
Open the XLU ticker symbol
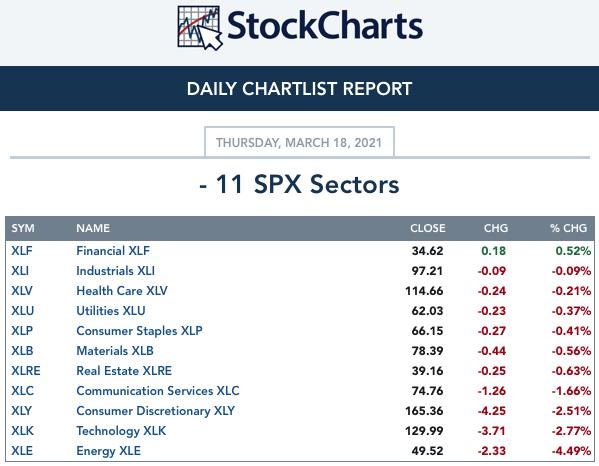tap(23, 311)
